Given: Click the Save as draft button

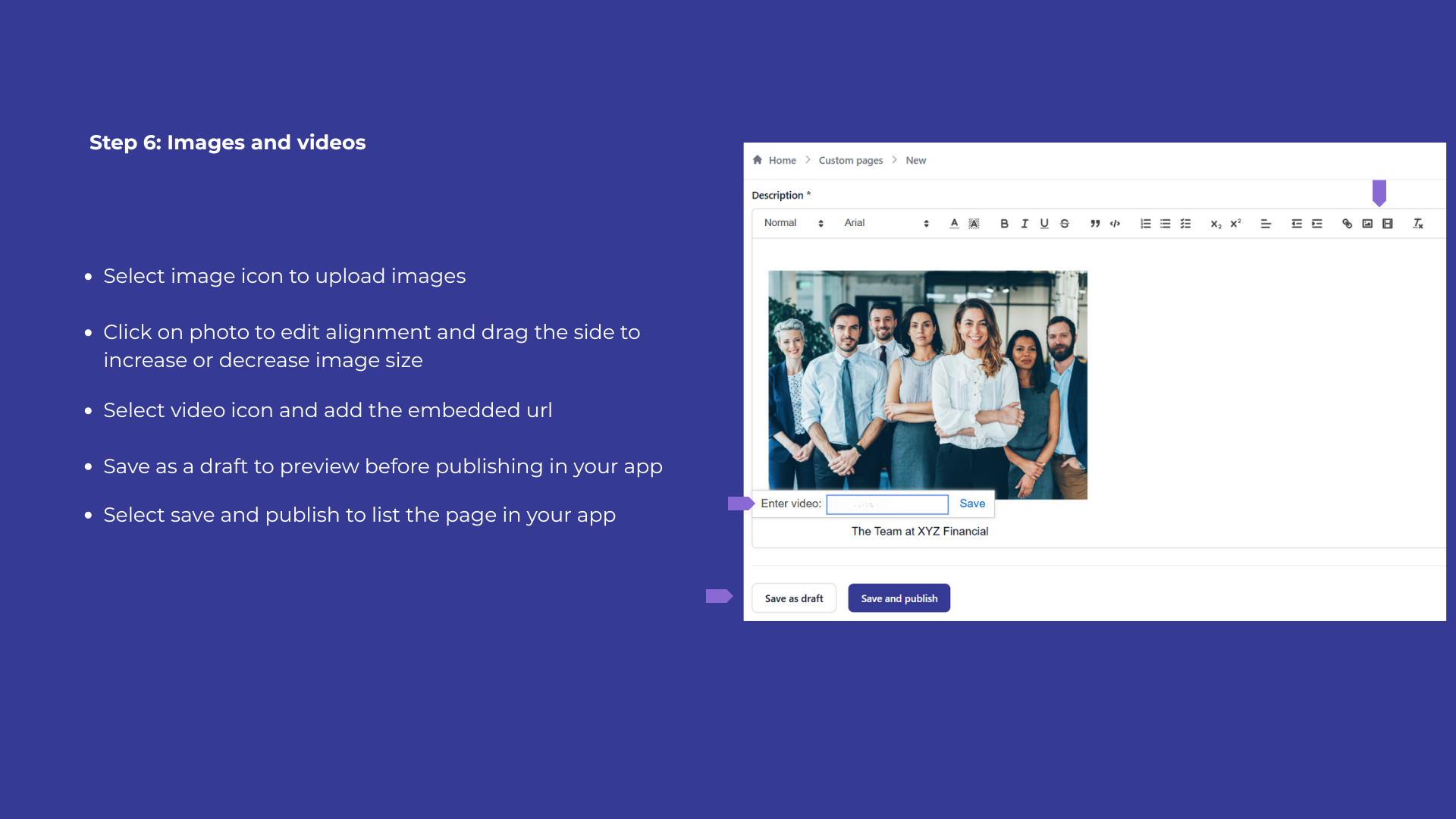Looking at the screenshot, I should 793,598.
